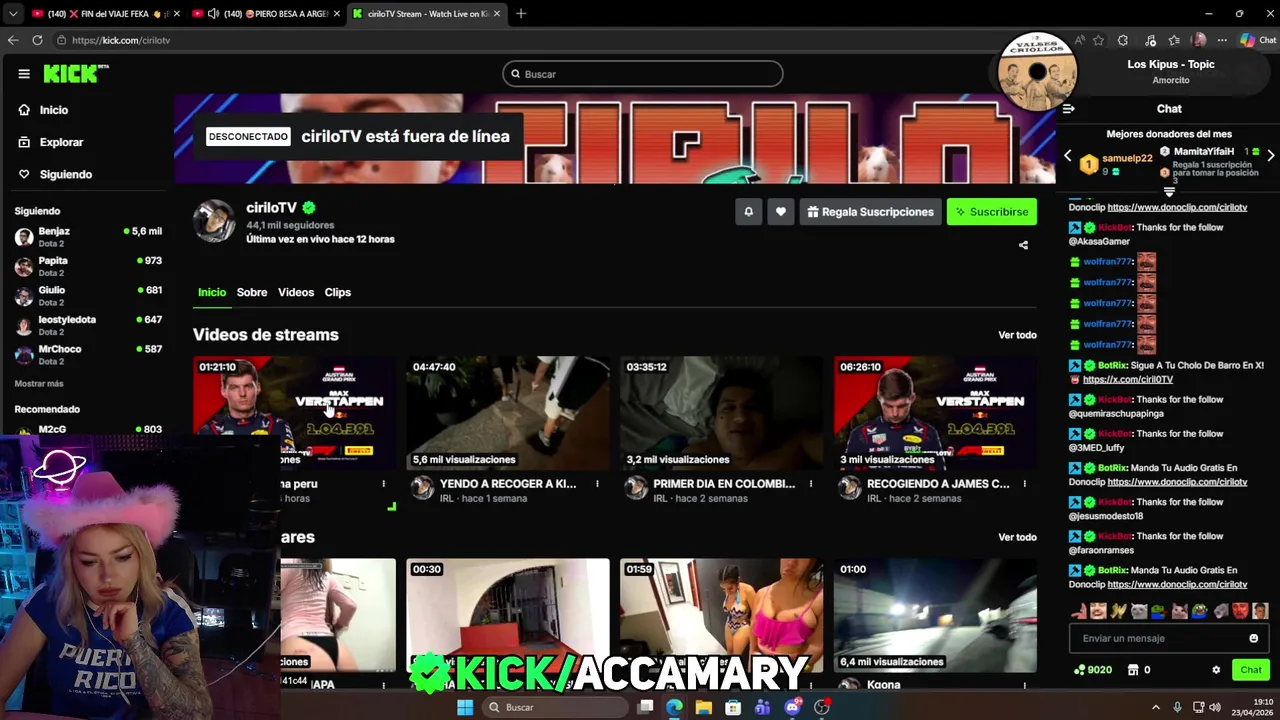Screen dimensions: 1280x720
Task: Open leostyledota channel in following list
Action: tap(88, 325)
